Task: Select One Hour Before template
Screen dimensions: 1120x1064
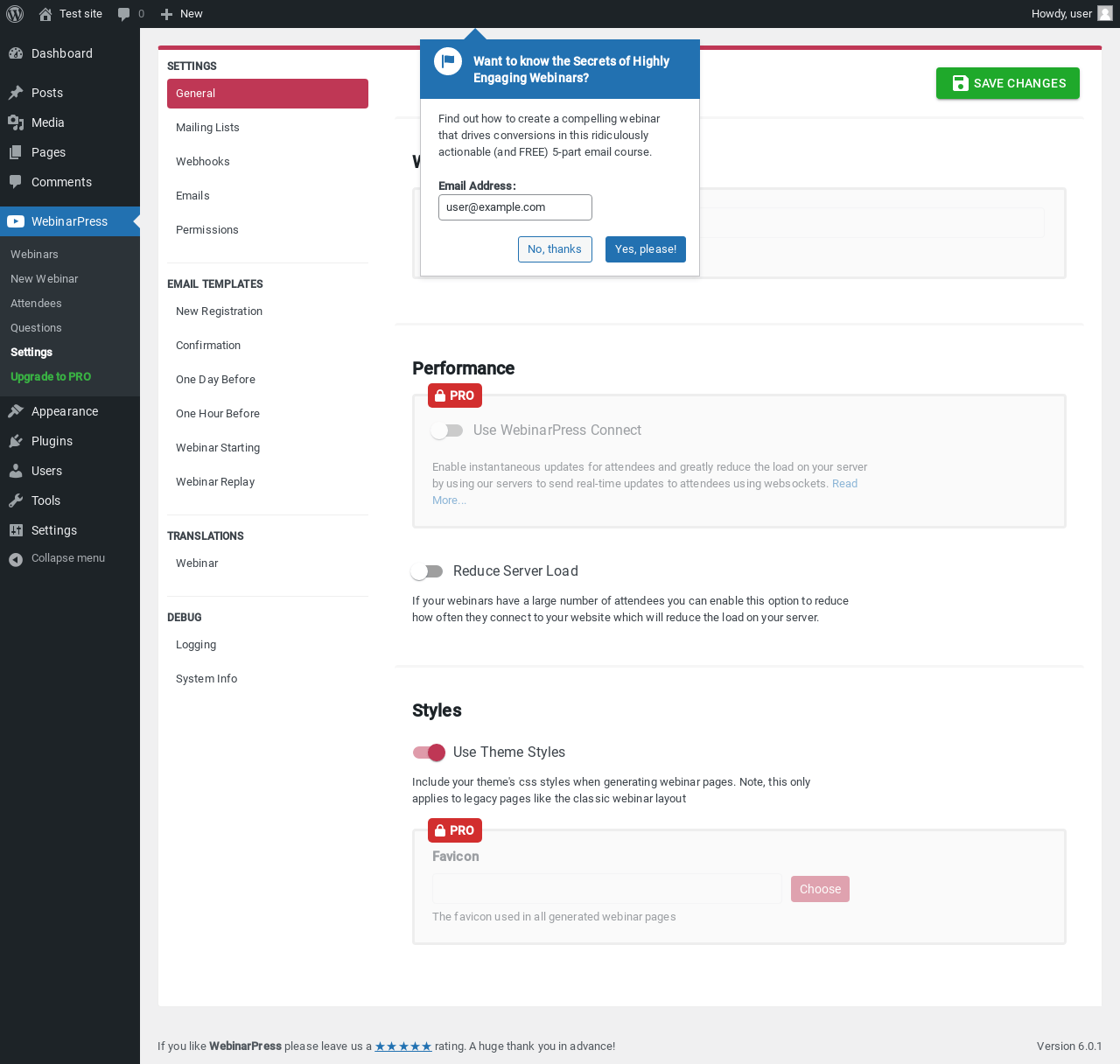Action: pos(268,414)
